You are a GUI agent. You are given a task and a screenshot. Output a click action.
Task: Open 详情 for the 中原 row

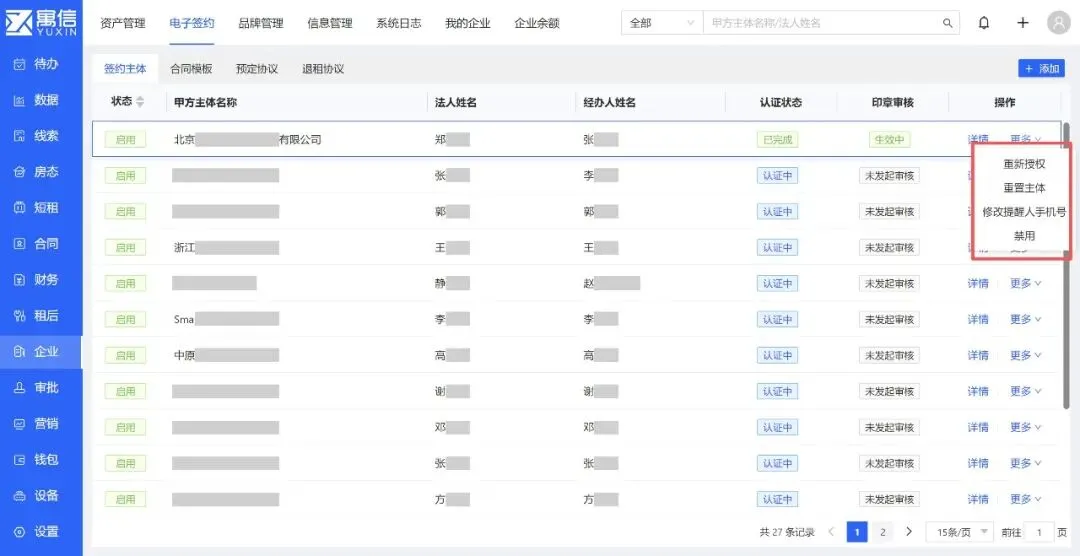(x=978, y=356)
